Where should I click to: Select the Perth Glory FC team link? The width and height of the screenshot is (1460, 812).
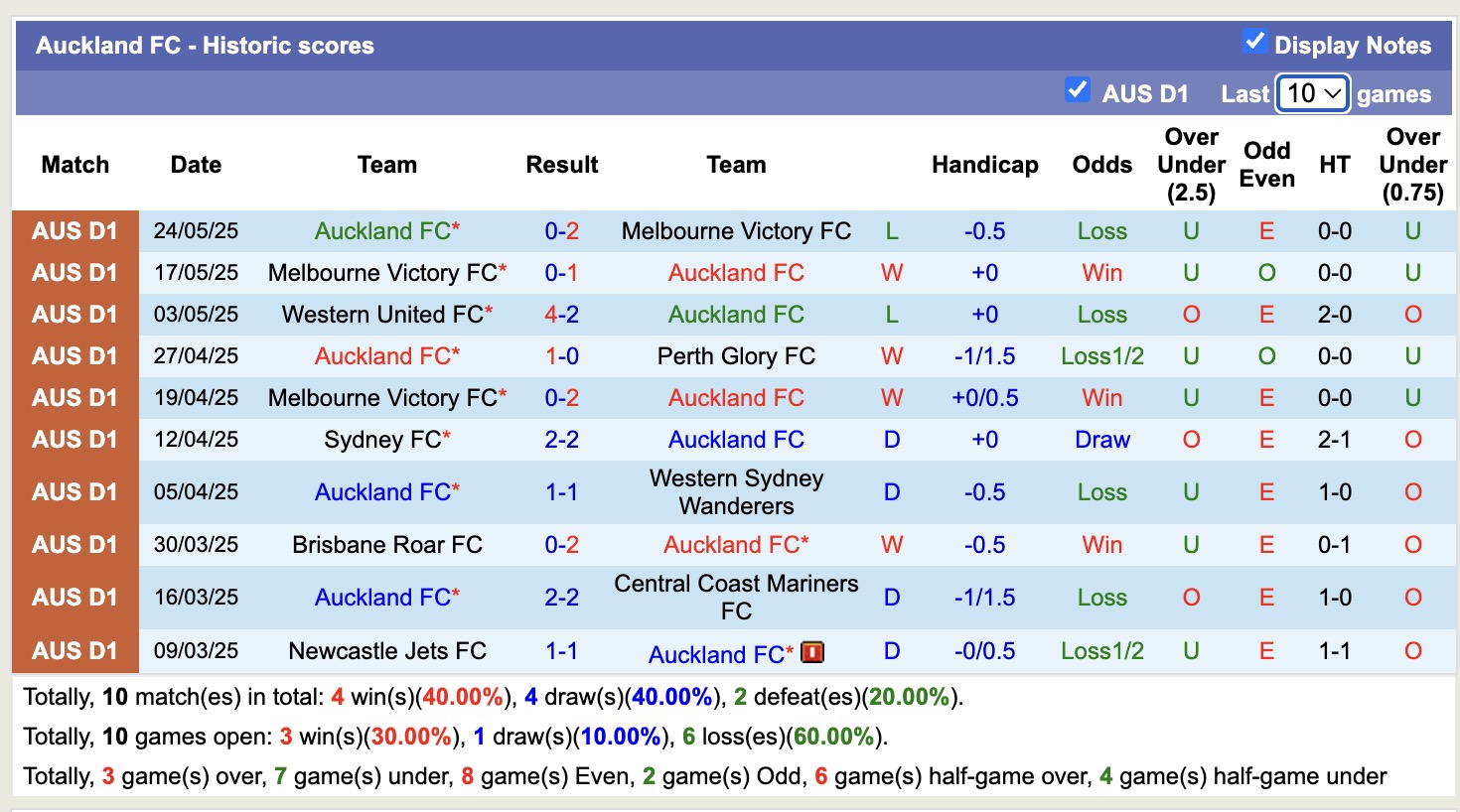point(735,355)
